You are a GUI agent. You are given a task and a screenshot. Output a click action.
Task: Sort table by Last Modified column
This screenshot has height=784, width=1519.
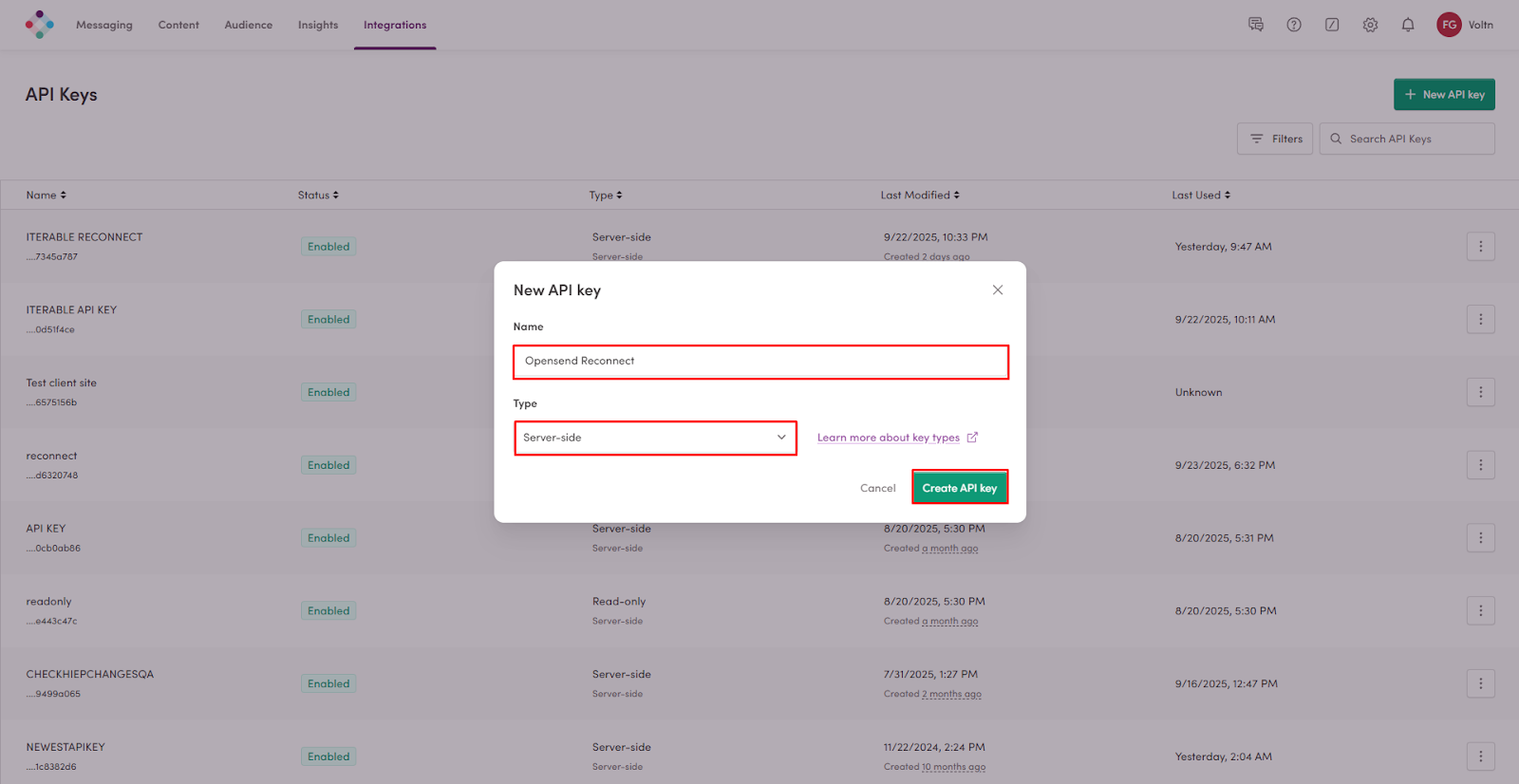click(x=919, y=196)
